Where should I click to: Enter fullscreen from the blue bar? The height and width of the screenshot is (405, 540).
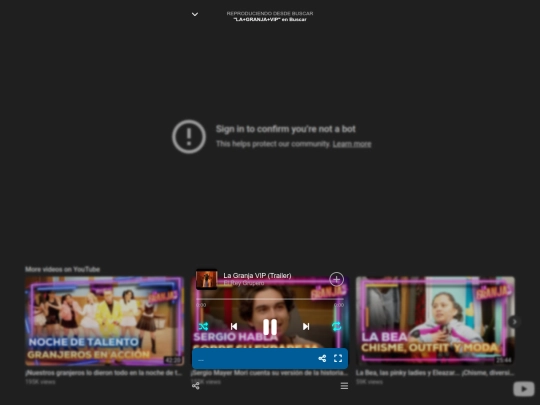pyautogui.click(x=338, y=359)
